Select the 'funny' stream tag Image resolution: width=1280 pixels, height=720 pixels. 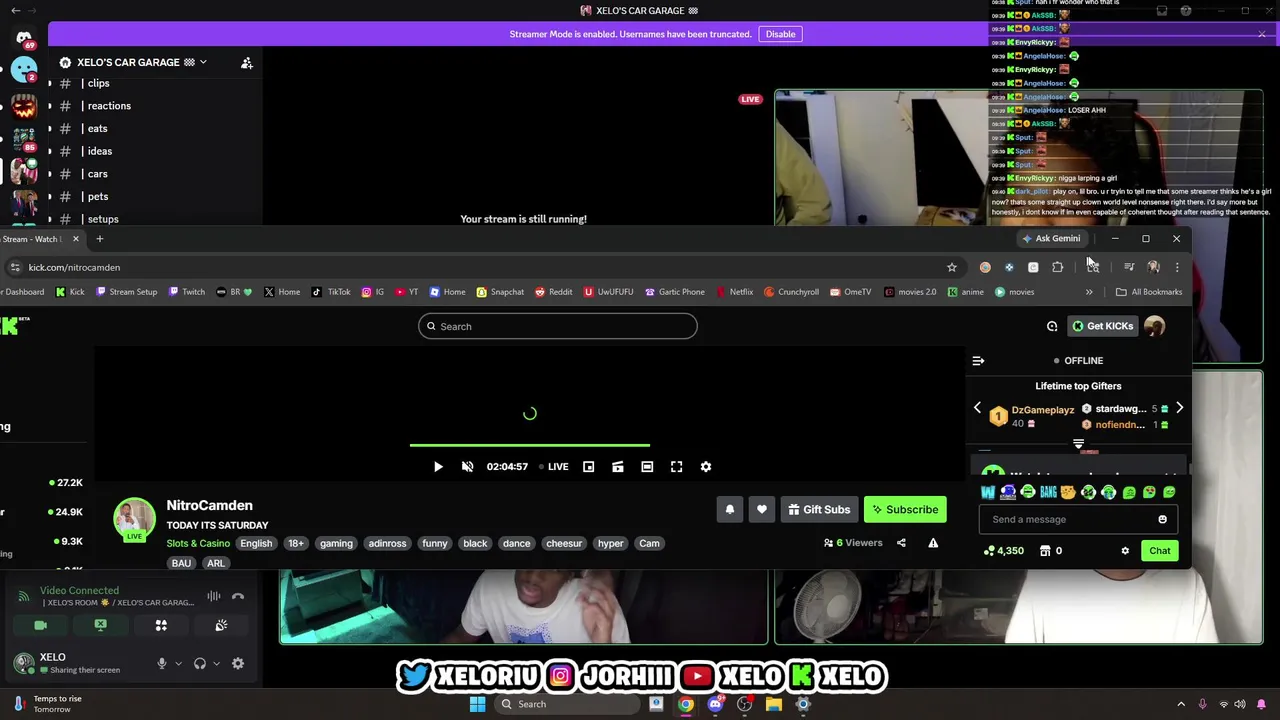435,543
